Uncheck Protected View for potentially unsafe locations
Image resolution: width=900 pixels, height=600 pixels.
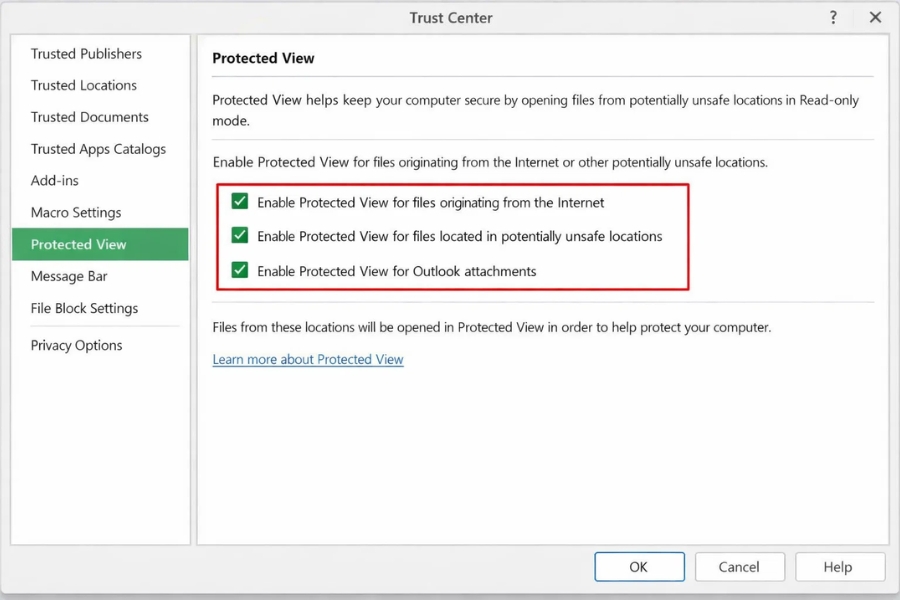(239, 236)
